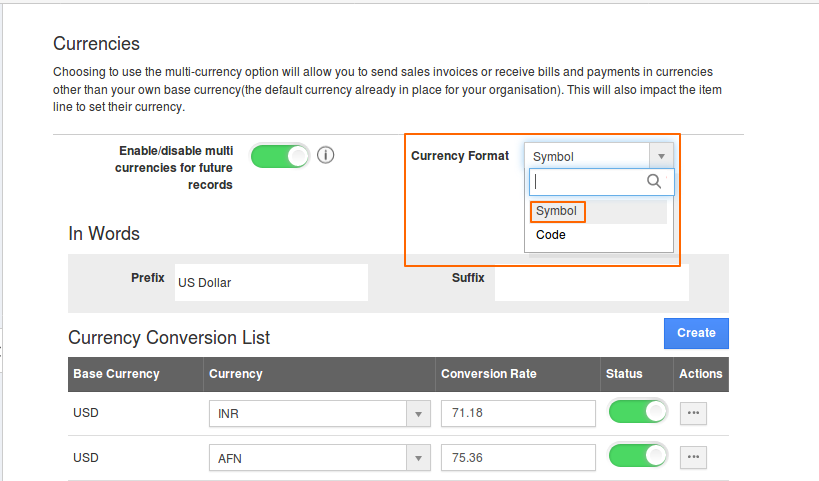
Task: Click the search magnifier icon in dropdown
Action: click(655, 181)
